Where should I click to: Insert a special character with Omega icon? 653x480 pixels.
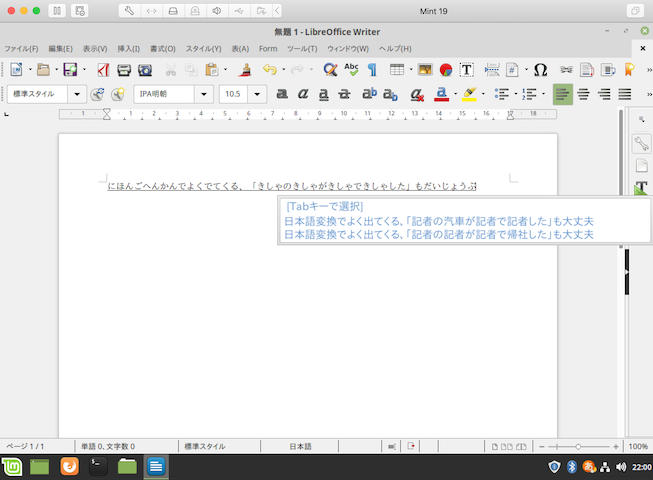pos(540,70)
